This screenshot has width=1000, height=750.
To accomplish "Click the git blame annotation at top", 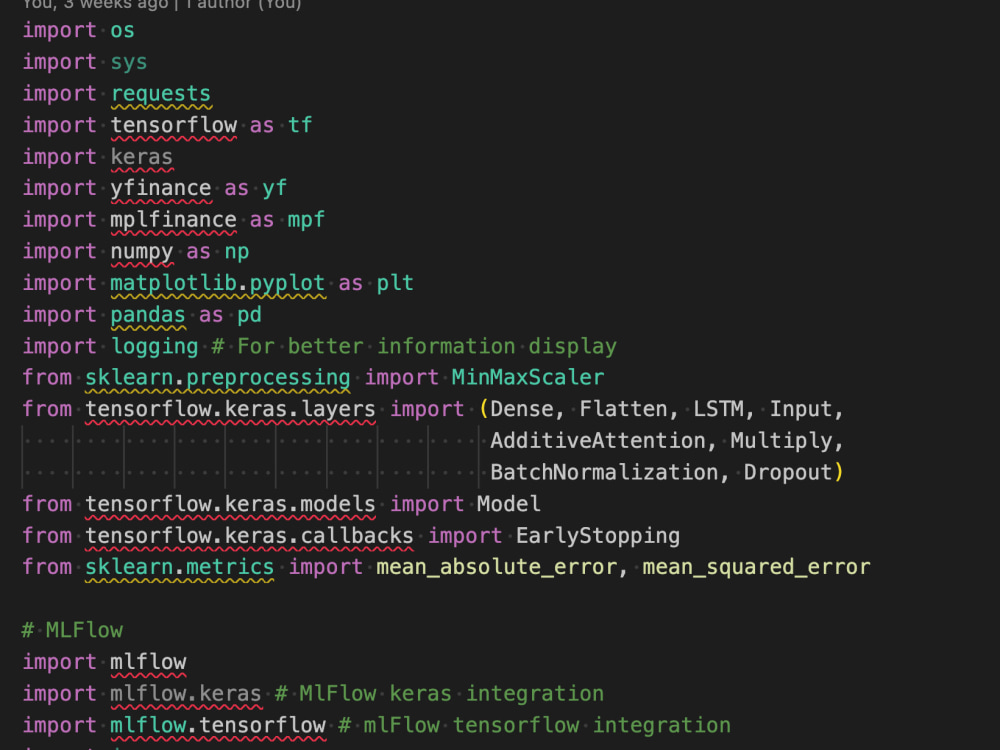I will [162, 4].
